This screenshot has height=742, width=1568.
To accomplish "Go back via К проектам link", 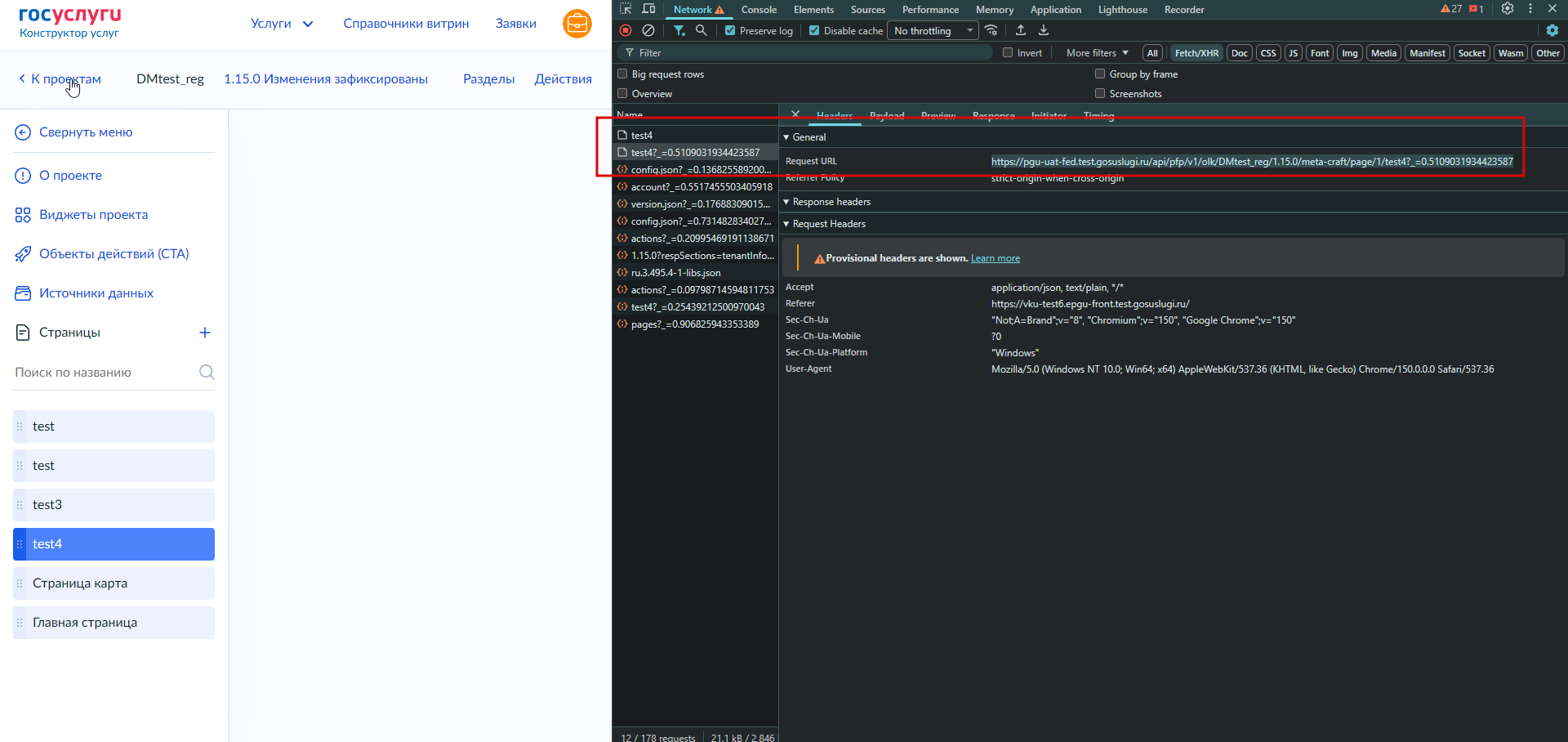I will tap(60, 79).
